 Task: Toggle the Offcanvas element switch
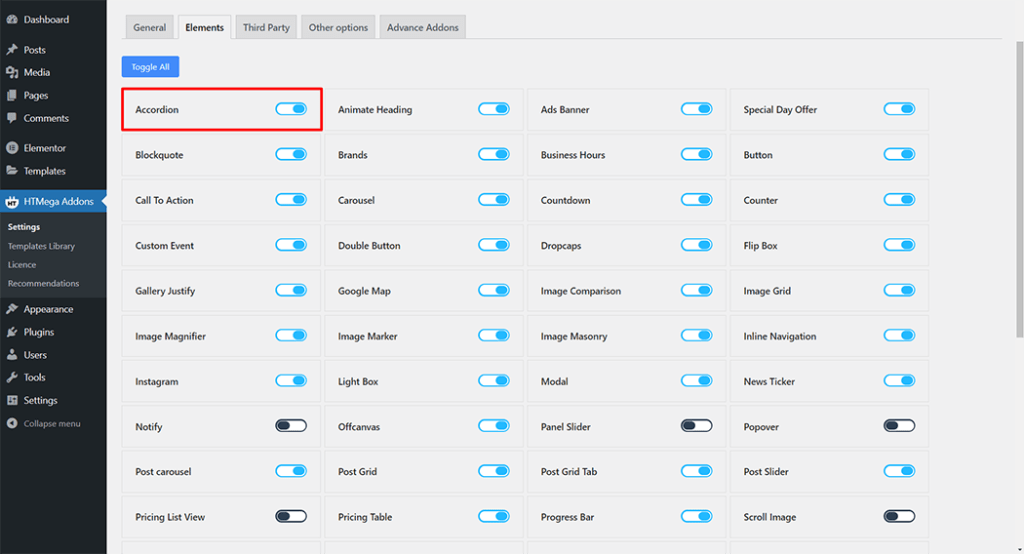coord(494,426)
